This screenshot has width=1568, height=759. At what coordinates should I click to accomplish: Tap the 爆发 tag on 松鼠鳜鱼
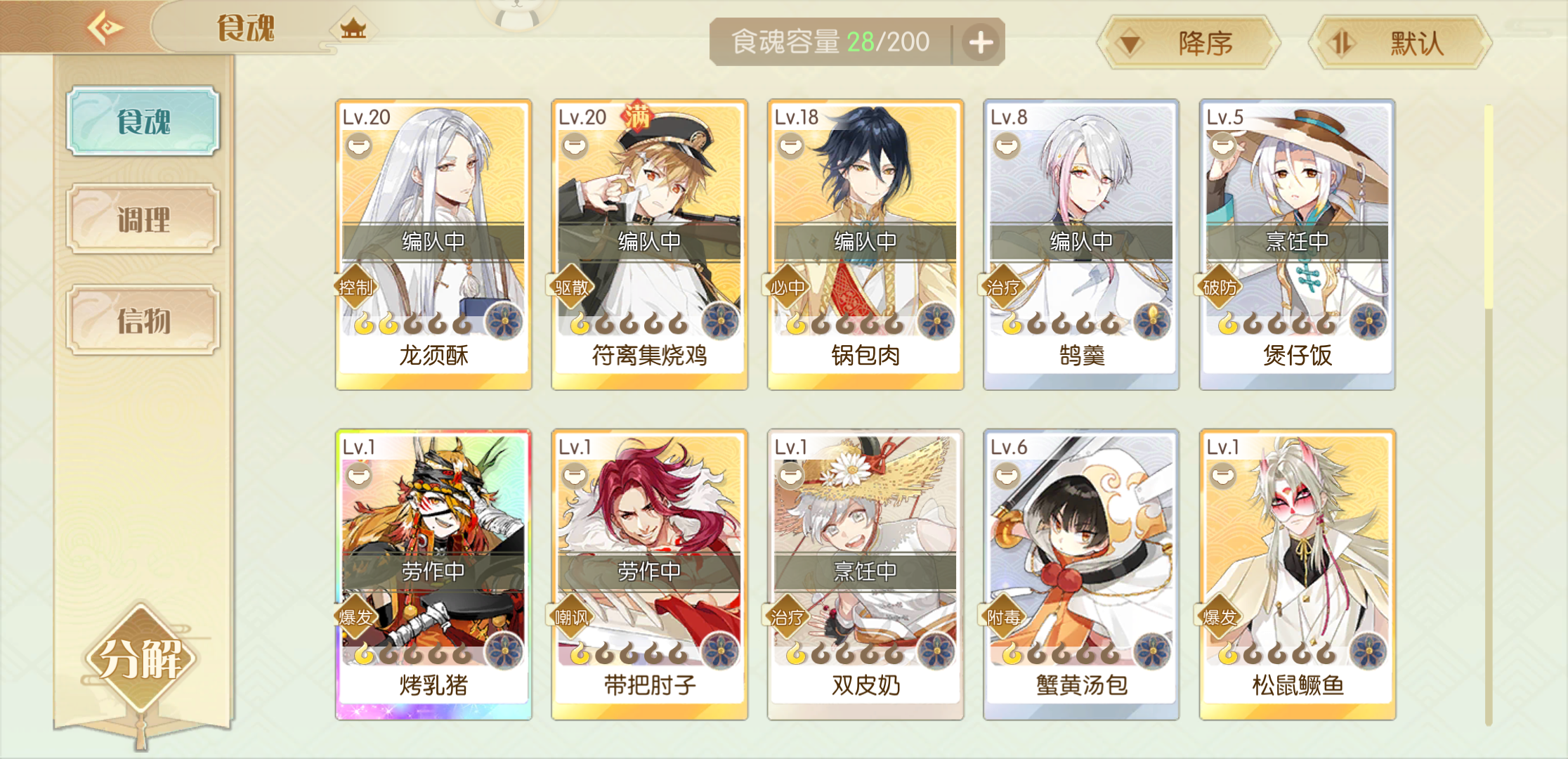pyautogui.click(x=1220, y=617)
